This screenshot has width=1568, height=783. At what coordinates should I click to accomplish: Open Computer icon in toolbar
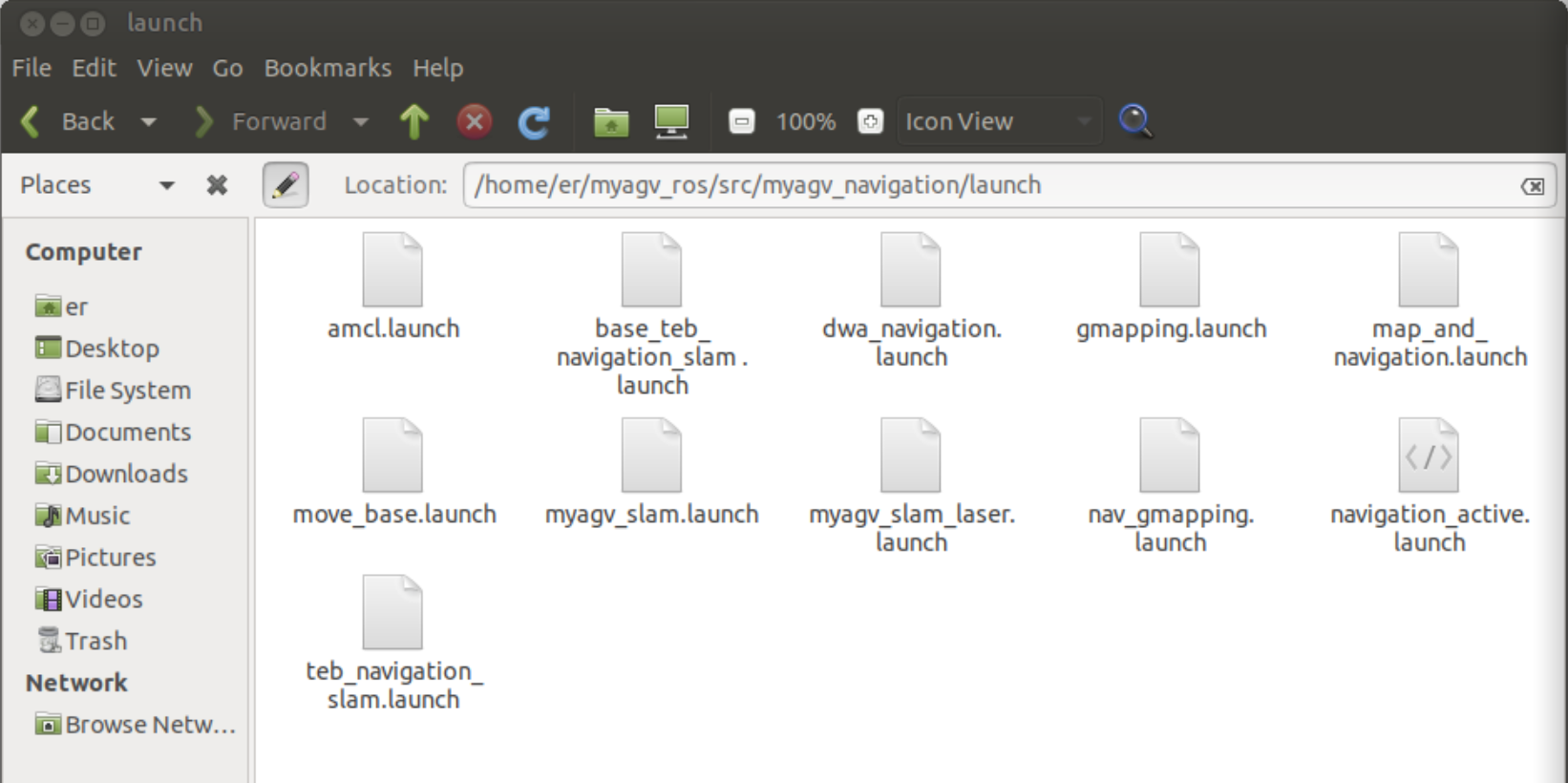671,122
